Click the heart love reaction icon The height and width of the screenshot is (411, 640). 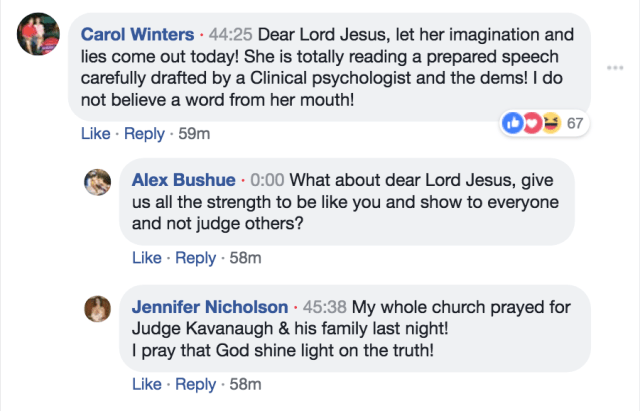pyautogui.click(x=531, y=123)
